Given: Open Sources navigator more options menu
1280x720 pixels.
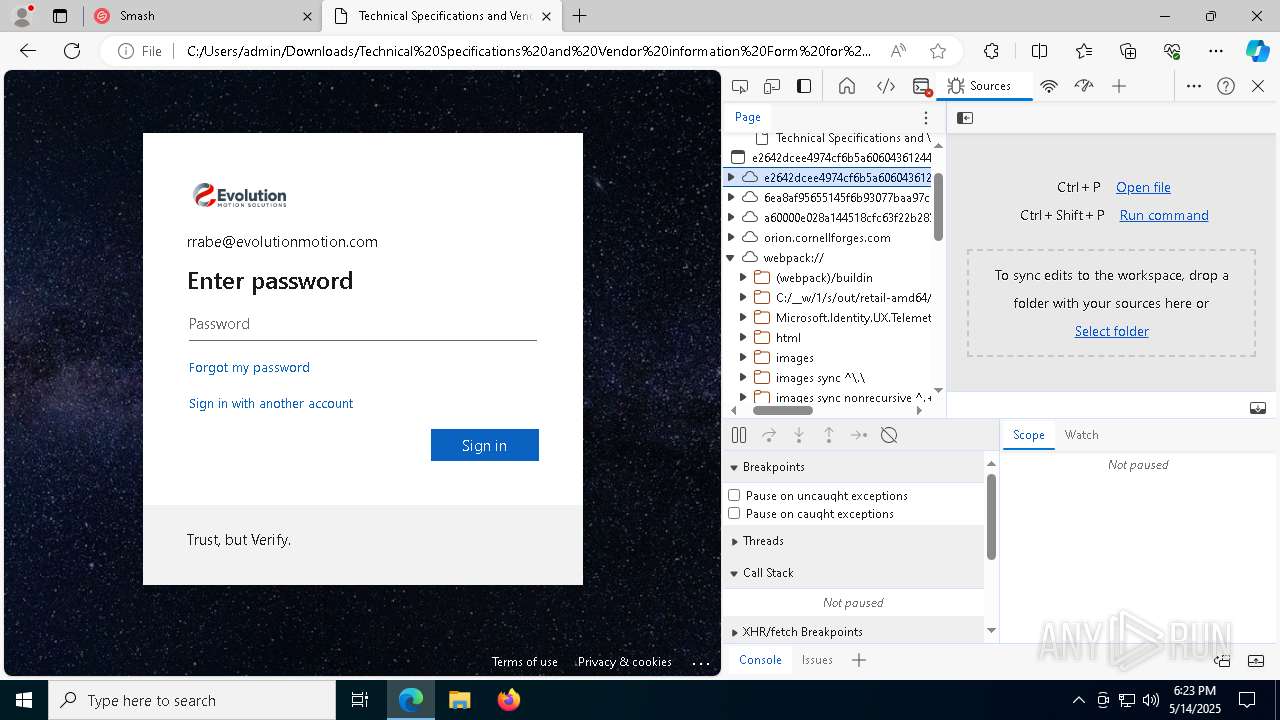Looking at the screenshot, I should click(926, 118).
